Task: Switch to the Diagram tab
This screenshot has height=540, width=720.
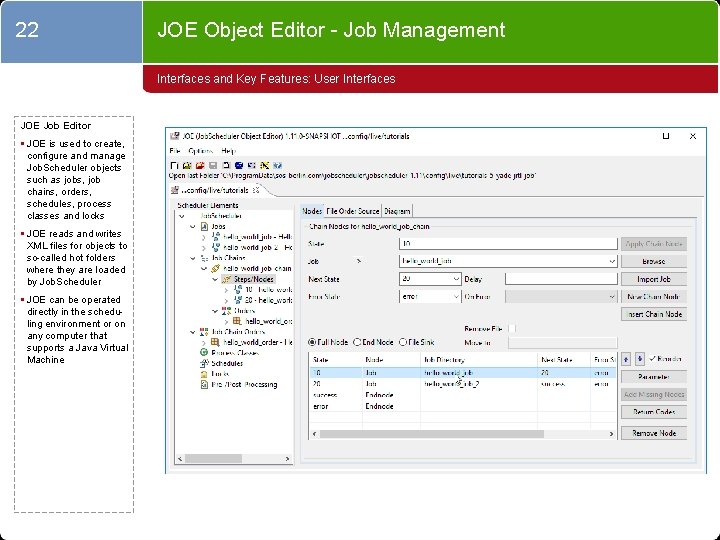Action: point(397,211)
